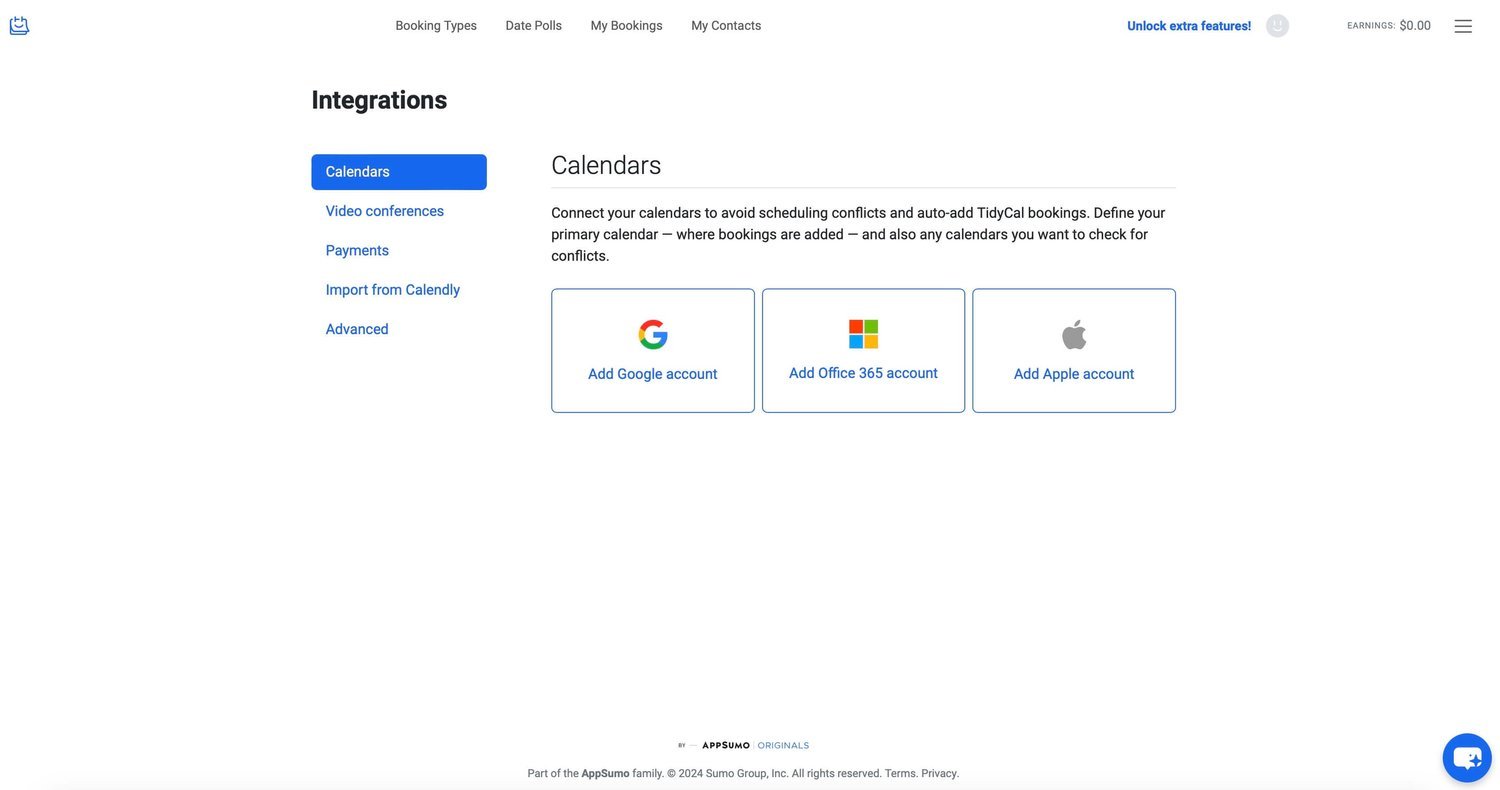Click the Unlock extra features! link
The height and width of the screenshot is (790, 1500).
tap(1189, 26)
